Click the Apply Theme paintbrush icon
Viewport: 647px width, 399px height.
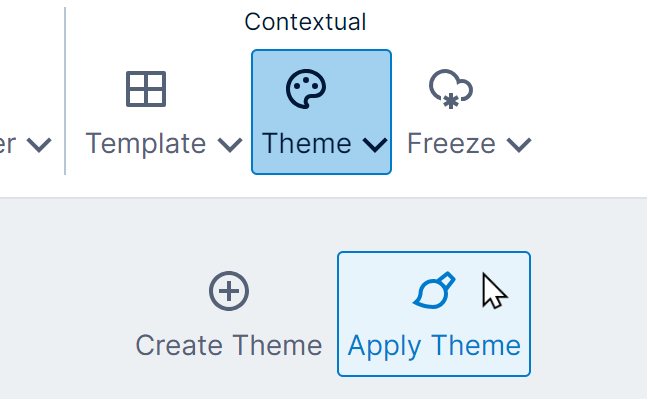[x=434, y=290]
